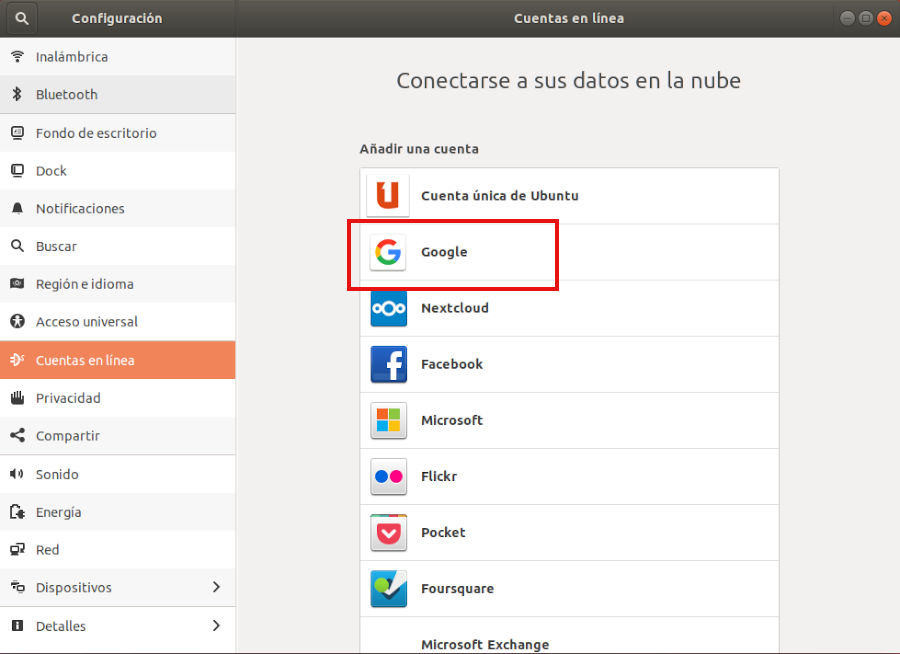Add a Microsoft Exchange account
900x654 pixels.
tap(569, 636)
